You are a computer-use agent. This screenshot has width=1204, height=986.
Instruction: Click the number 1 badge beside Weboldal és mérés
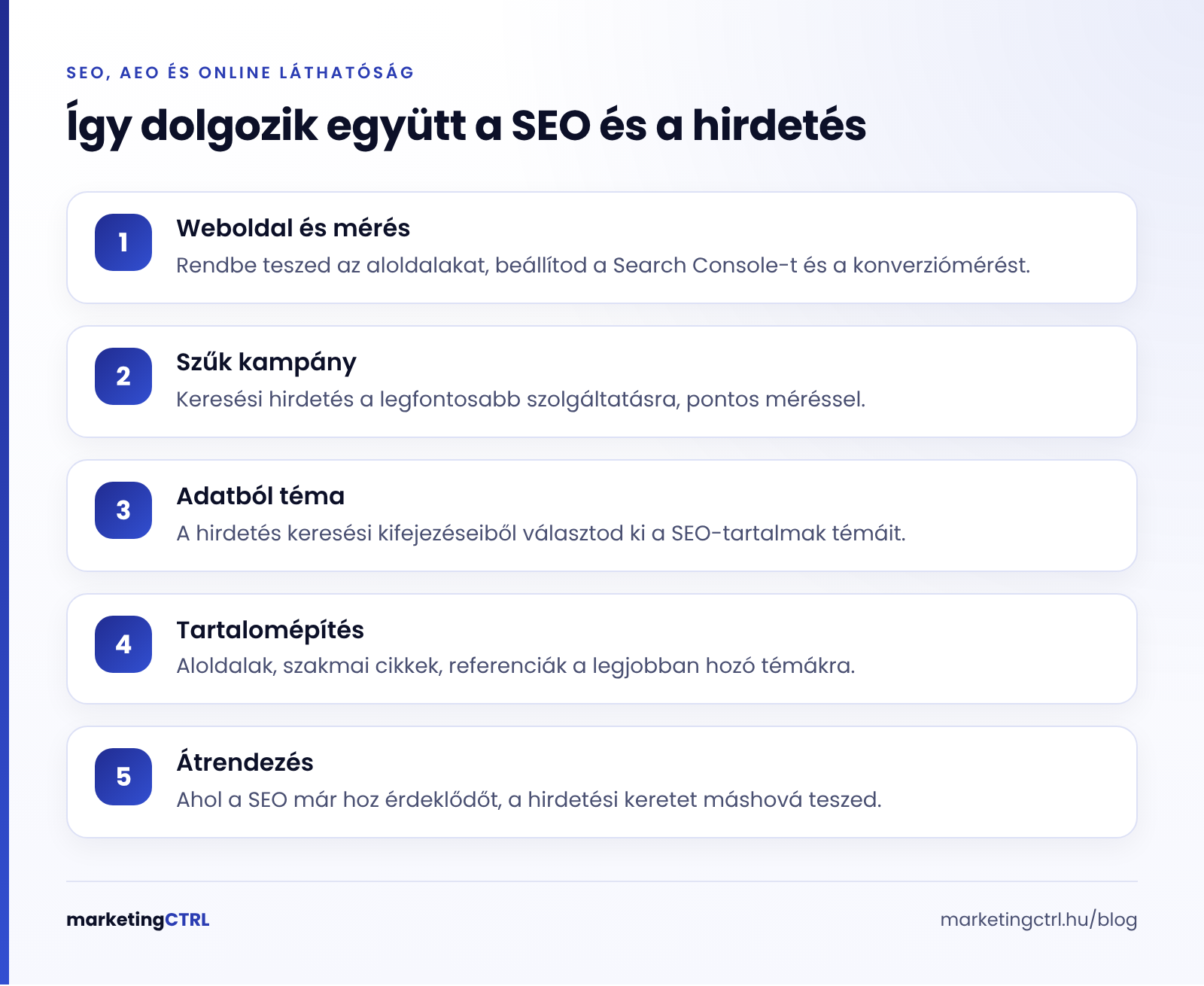click(x=123, y=242)
